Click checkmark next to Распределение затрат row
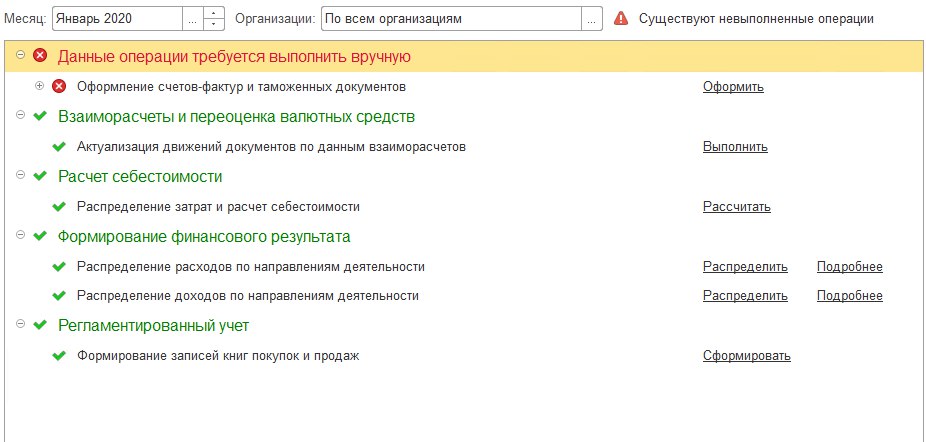Viewport: 926px width, 442px height. [59, 207]
